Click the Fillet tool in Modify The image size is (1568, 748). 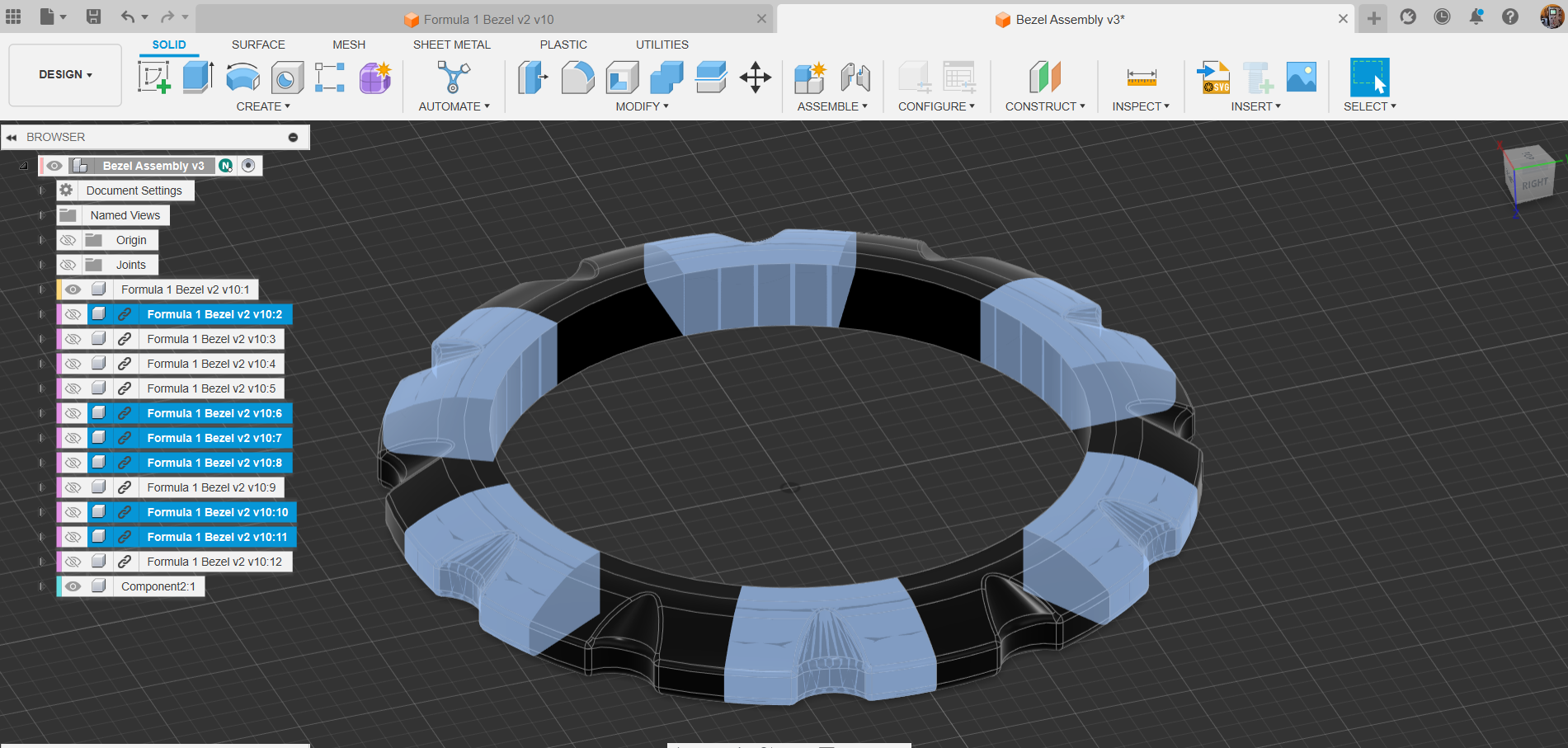click(x=577, y=78)
